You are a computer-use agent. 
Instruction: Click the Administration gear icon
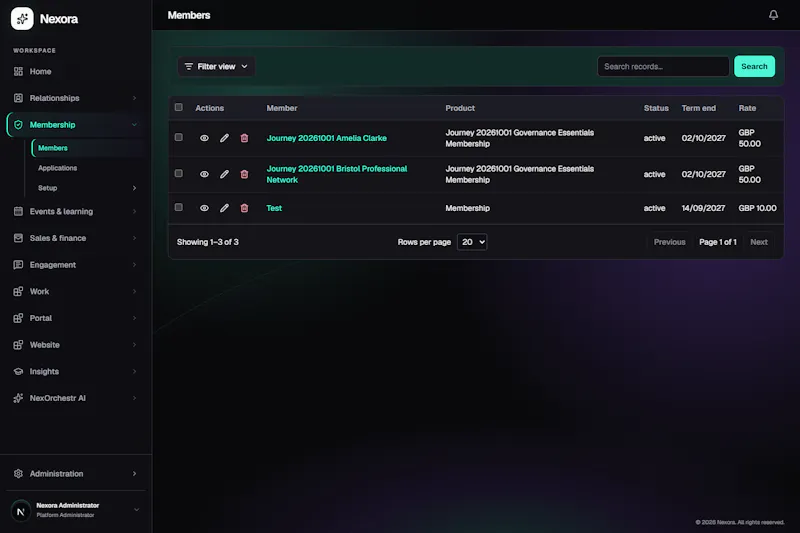tap(18, 473)
